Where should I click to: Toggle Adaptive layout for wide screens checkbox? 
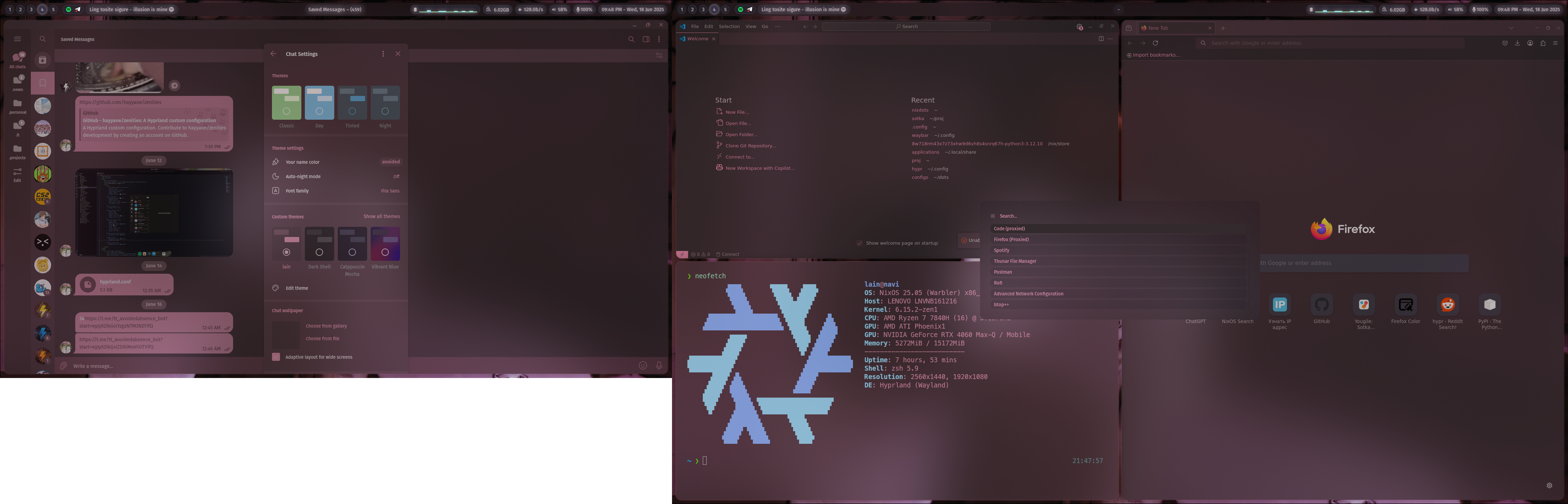point(276,357)
